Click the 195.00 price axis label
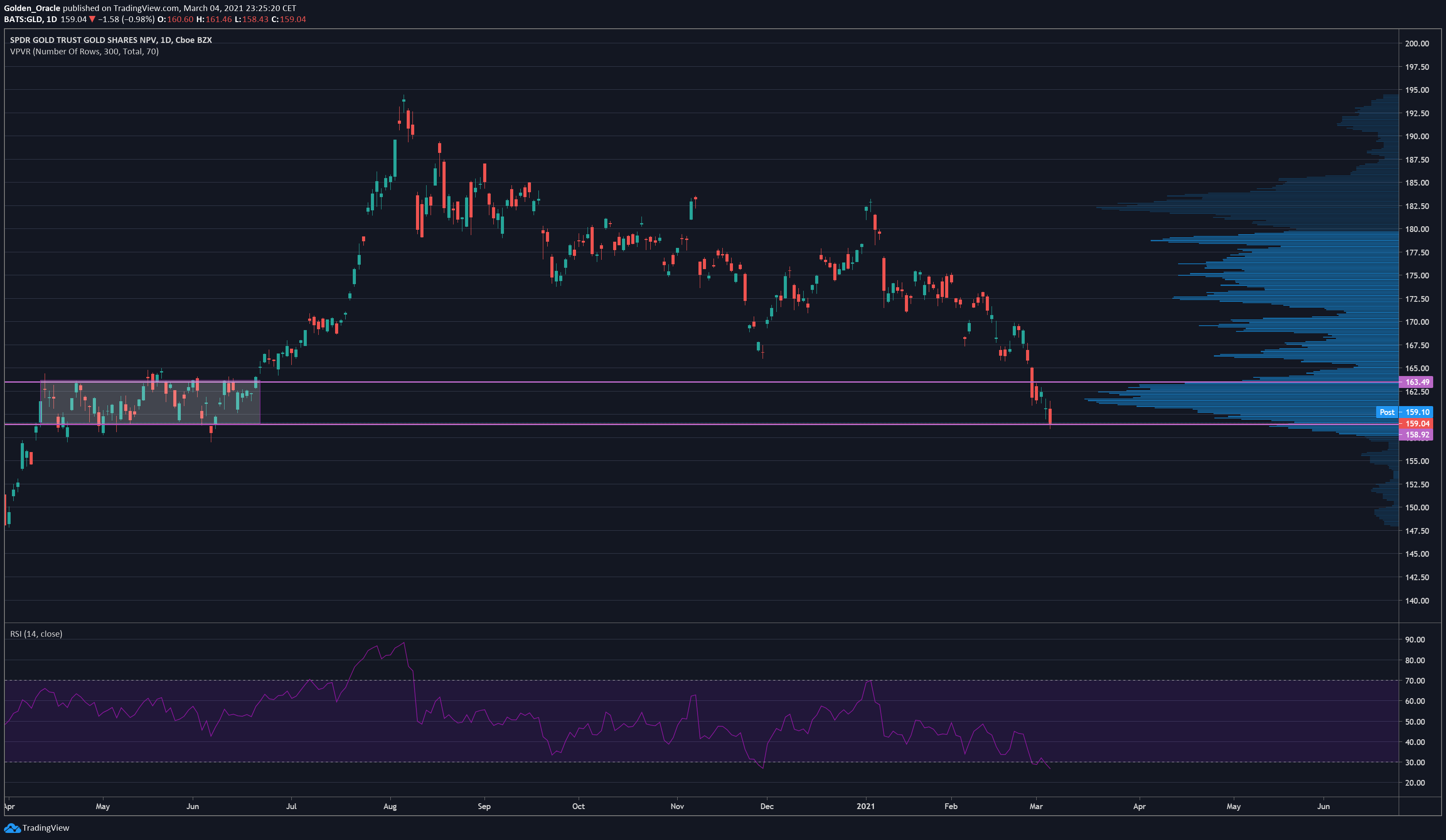The image size is (1446, 840). coord(1417,90)
